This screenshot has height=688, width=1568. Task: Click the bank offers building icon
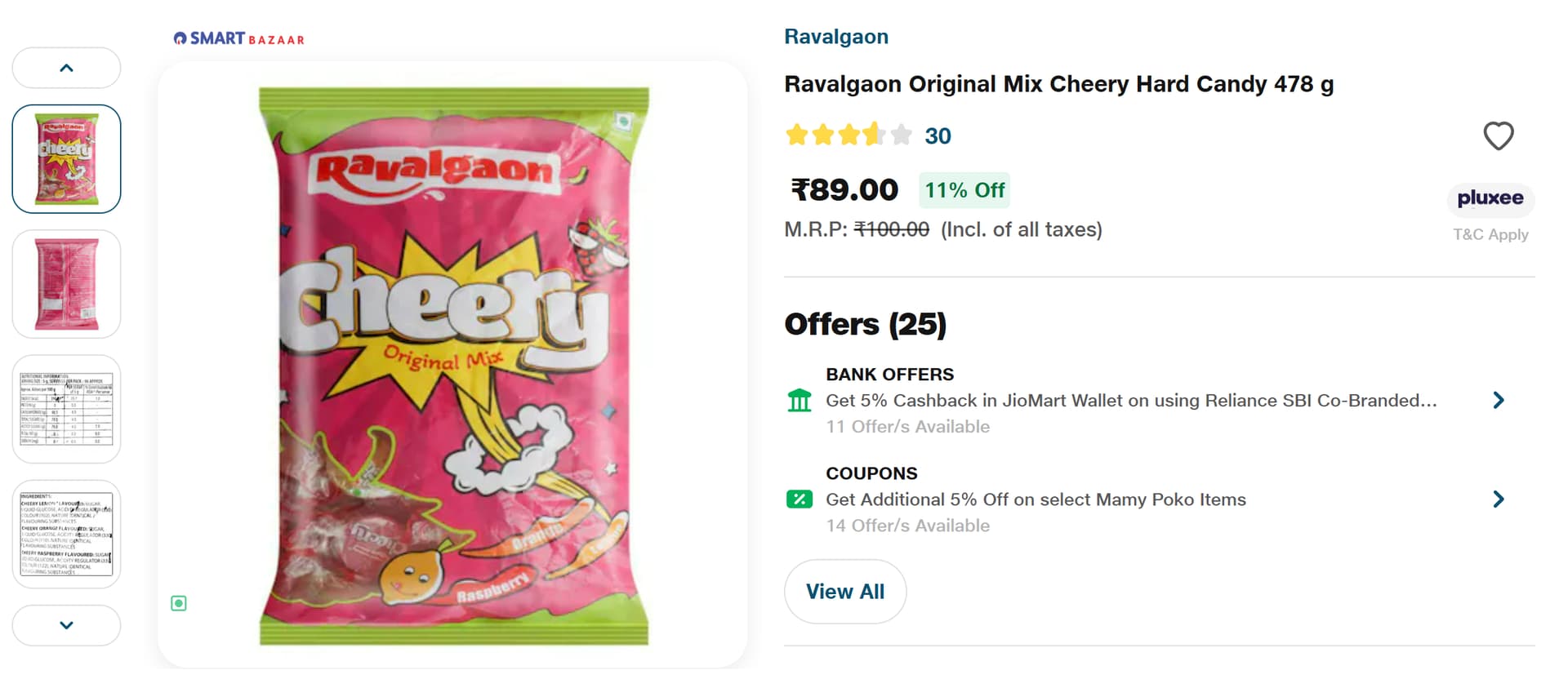(x=799, y=401)
